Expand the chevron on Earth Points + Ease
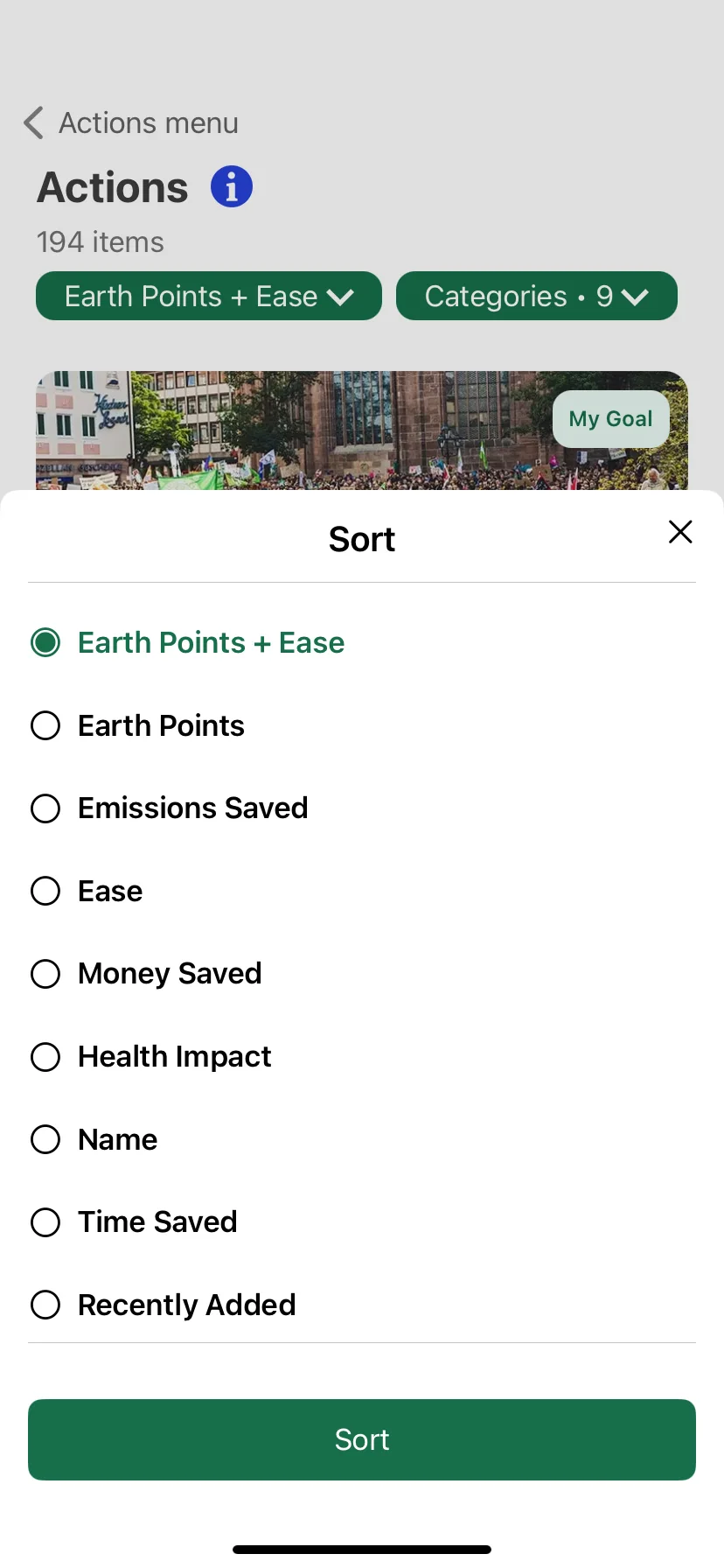 340,297
